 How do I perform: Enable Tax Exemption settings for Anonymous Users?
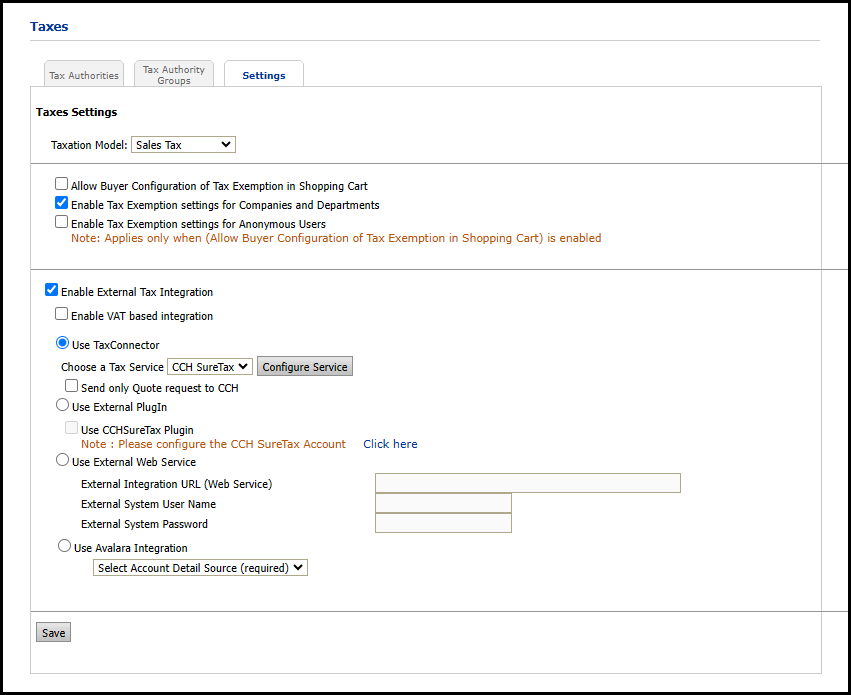click(62, 223)
